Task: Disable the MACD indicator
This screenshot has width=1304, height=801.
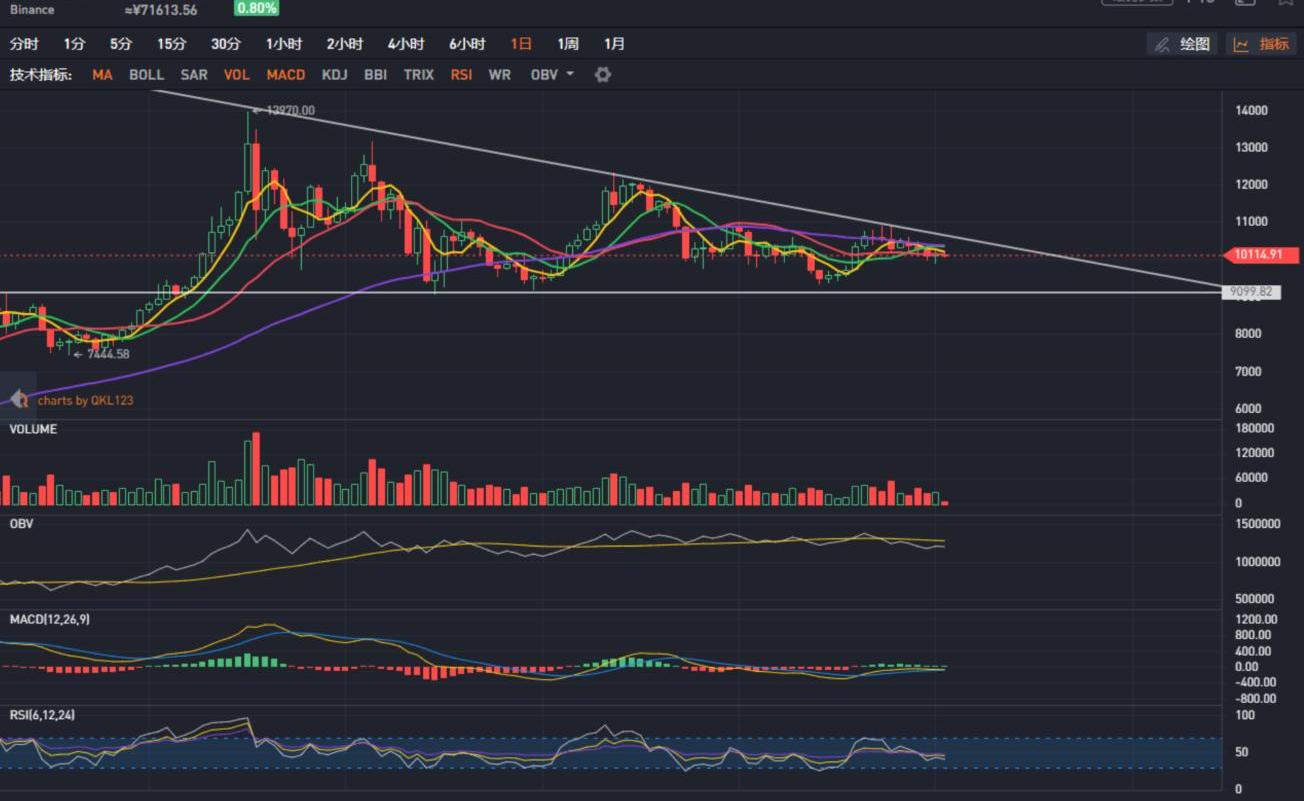Action: point(285,75)
